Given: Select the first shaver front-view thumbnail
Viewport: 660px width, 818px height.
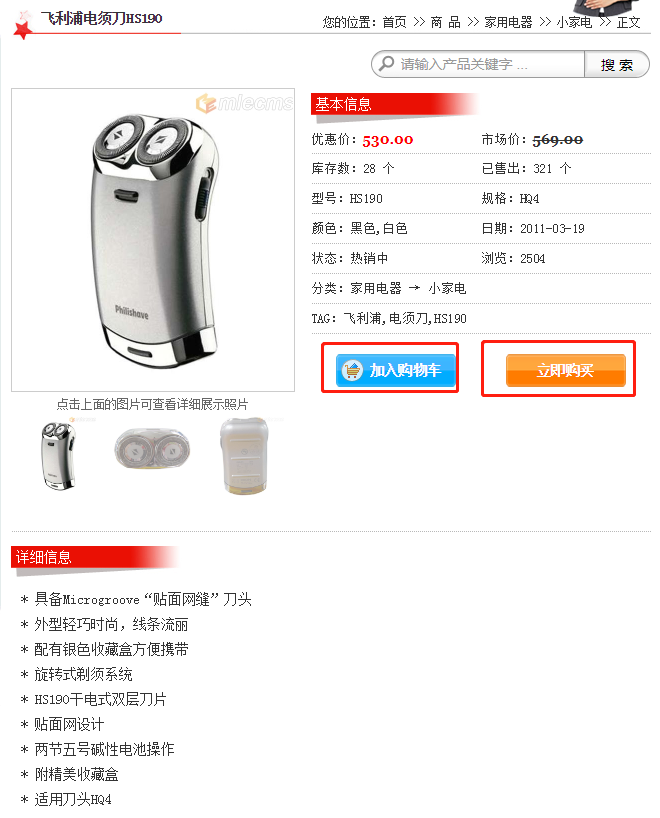Looking at the screenshot, I should (58, 456).
